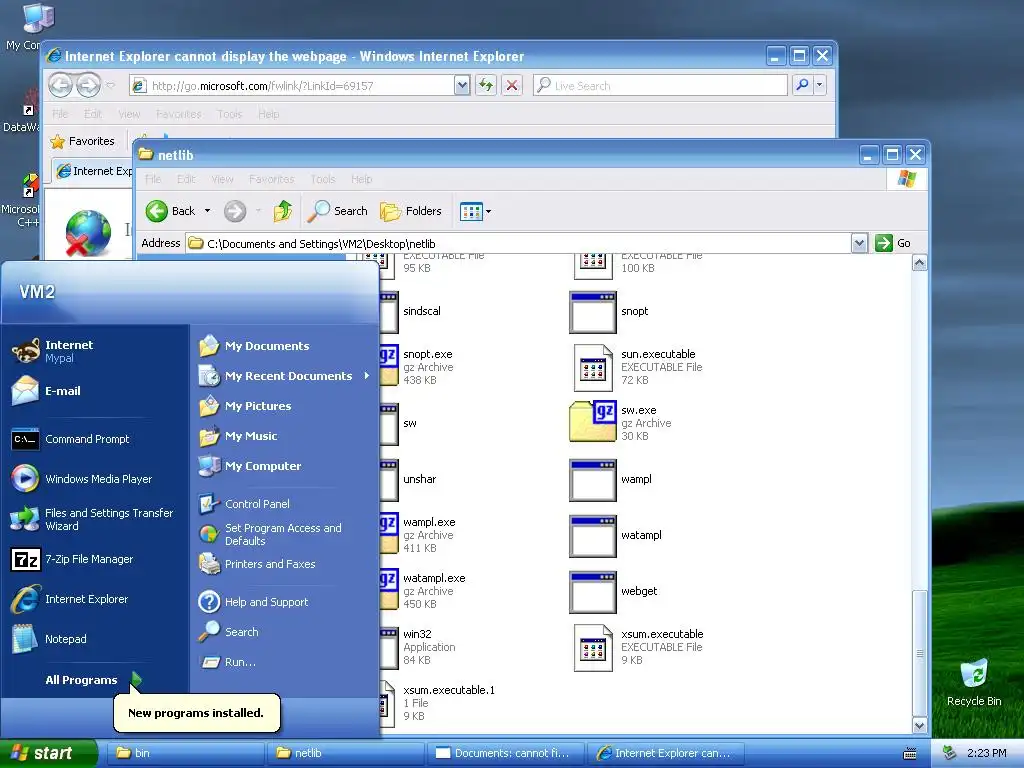Expand My Recent Documents submenu
This screenshot has height=768, width=1024.
coord(287,376)
